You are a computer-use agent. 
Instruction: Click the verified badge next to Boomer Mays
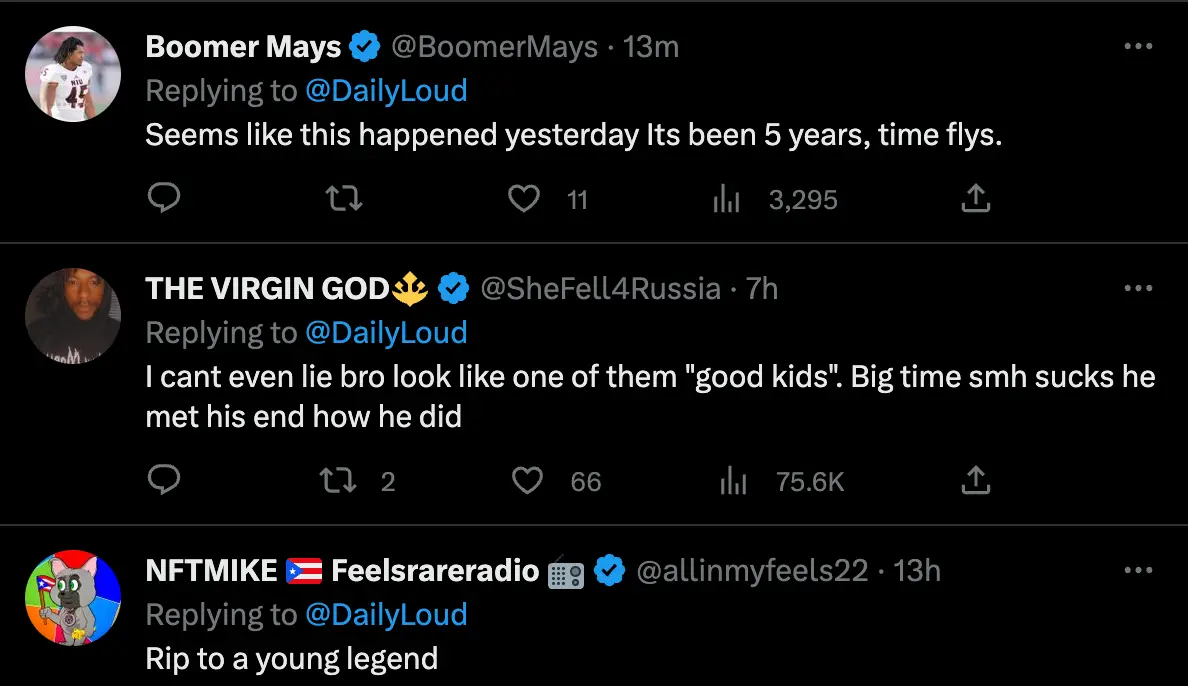(366, 46)
